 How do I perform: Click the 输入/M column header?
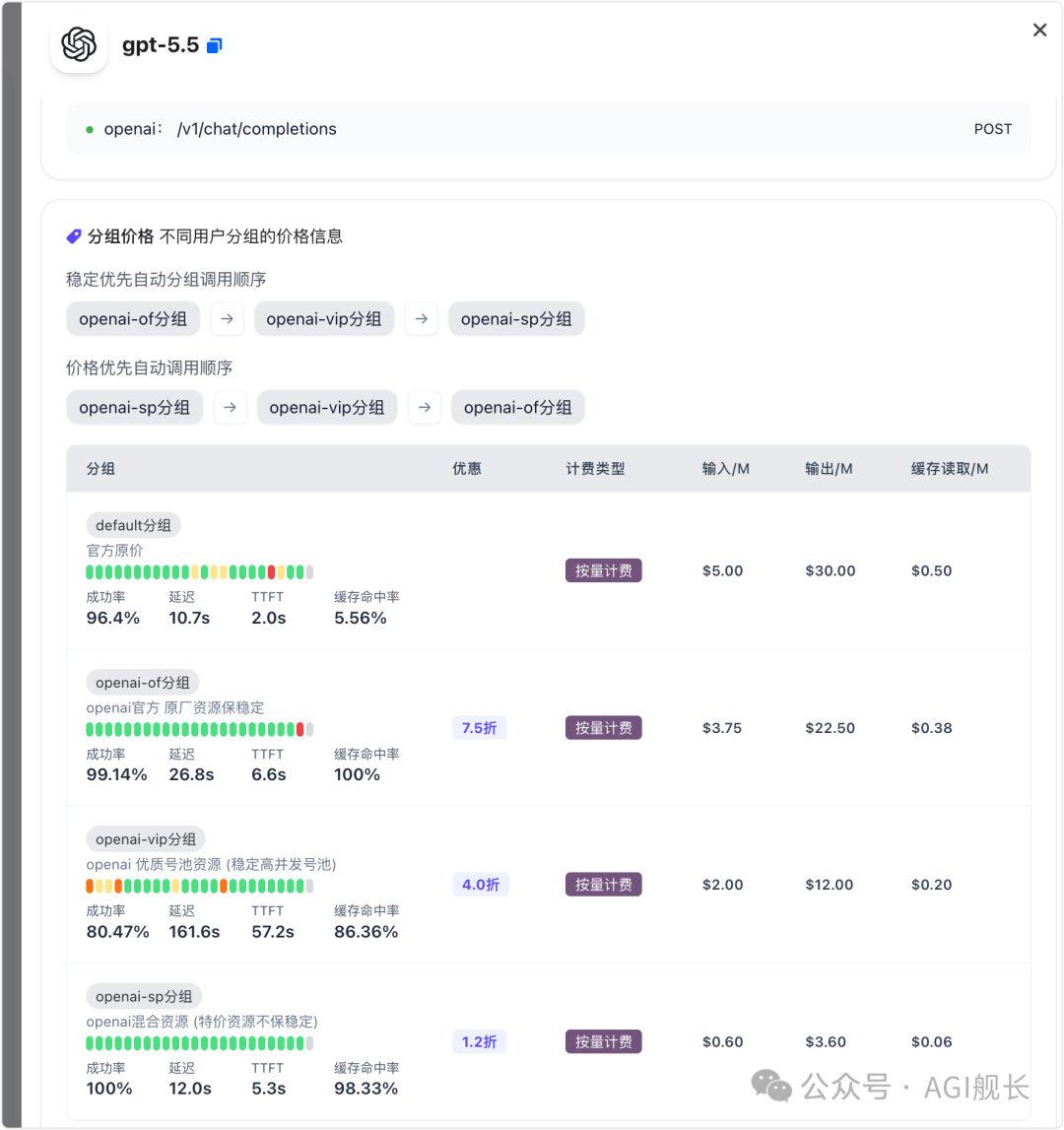pos(726,469)
